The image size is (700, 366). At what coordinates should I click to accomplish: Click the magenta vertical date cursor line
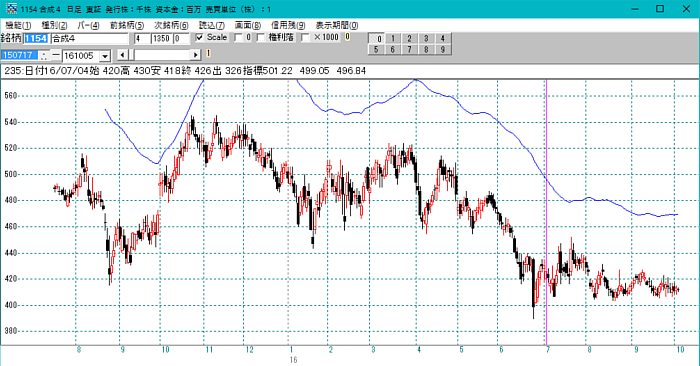point(546,212)
